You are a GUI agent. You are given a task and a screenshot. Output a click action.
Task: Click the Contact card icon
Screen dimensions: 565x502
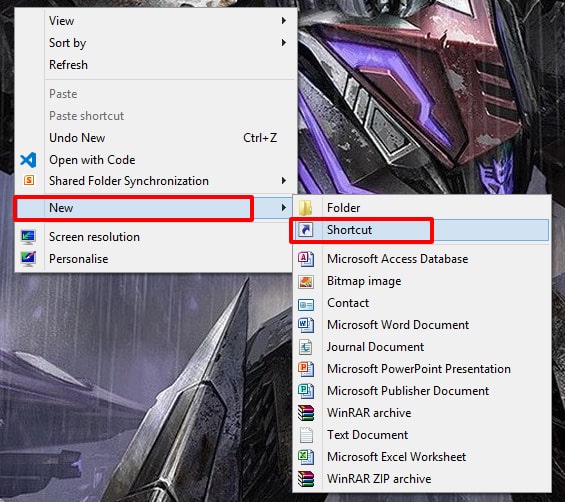306,305
